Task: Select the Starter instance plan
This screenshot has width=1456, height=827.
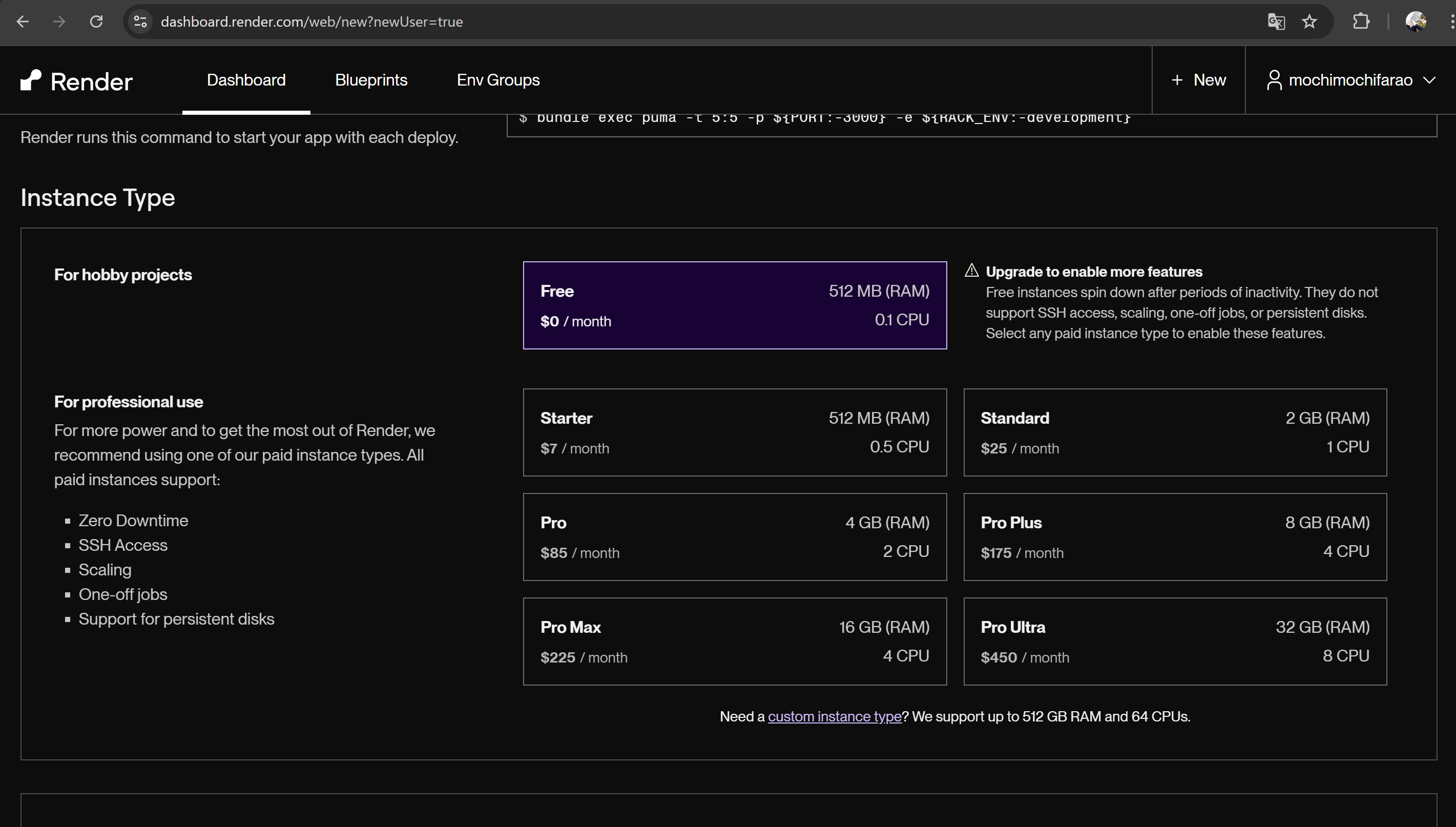Action: (734, 432)
